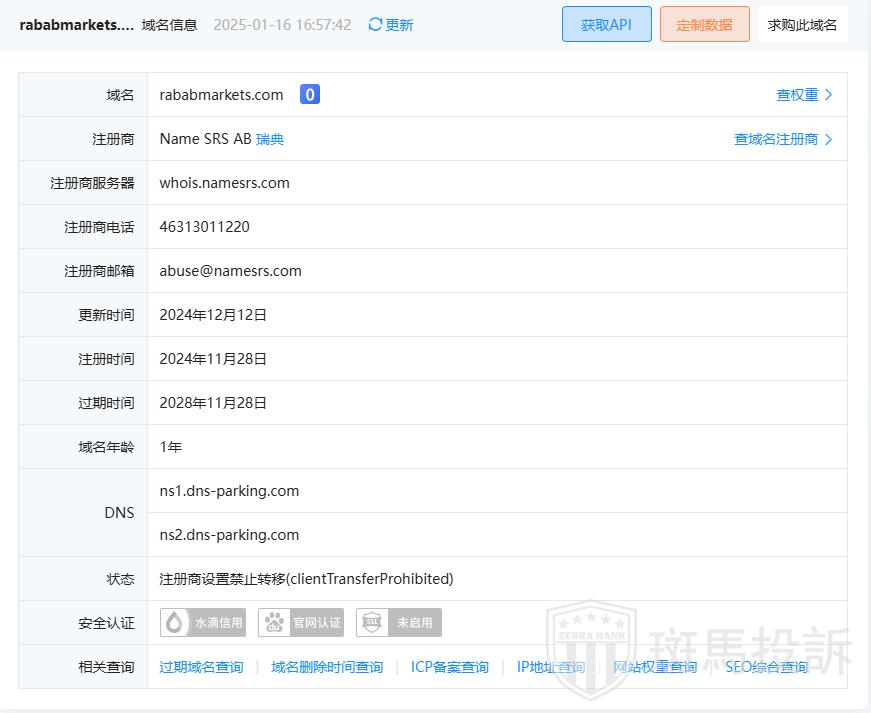
Task: Open 求购此域名 purchase option
Action: pyautogui.click(x=802, y=25)
